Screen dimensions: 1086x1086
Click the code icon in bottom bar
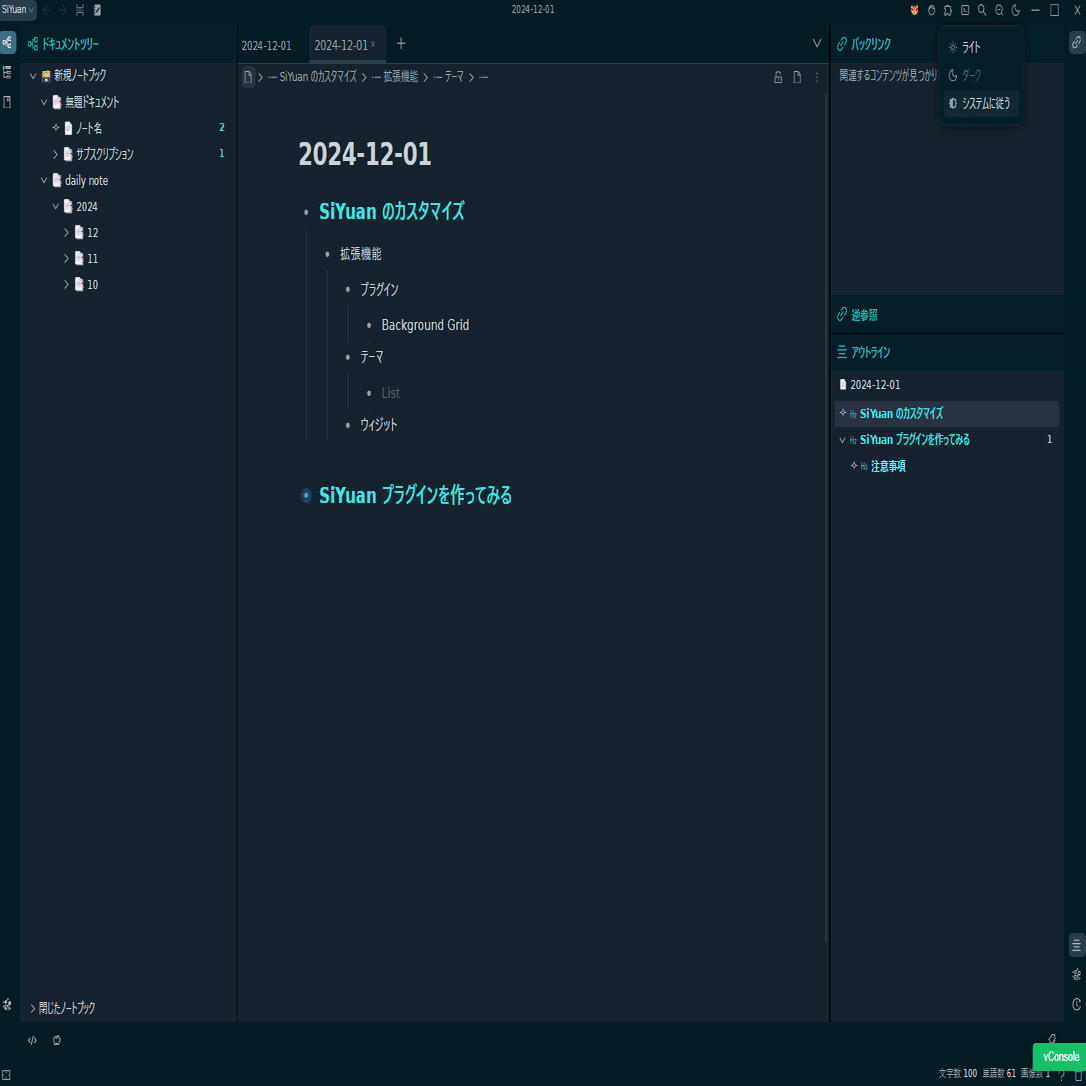tap(32, 1040)
